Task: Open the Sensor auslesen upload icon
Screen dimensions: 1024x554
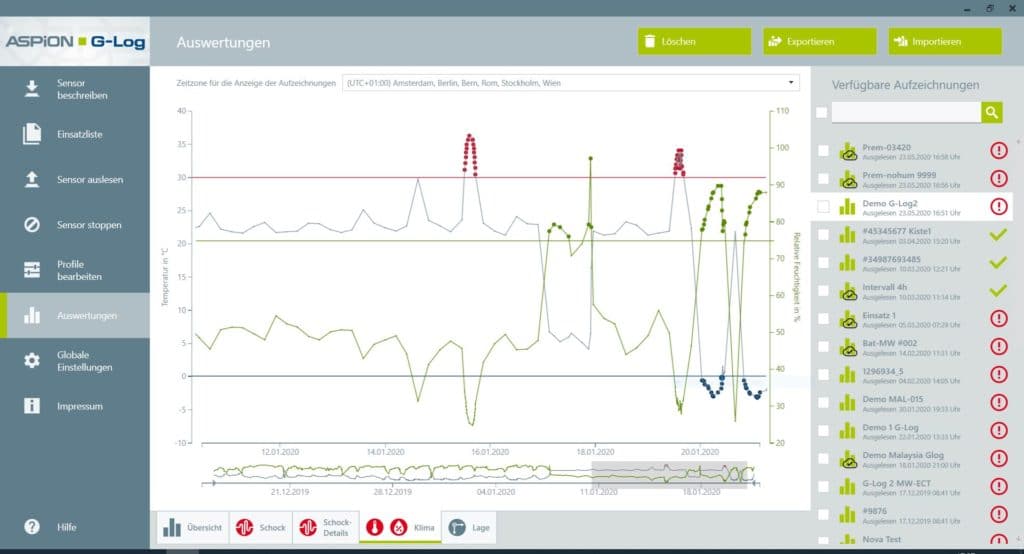Action: (31, 179)
